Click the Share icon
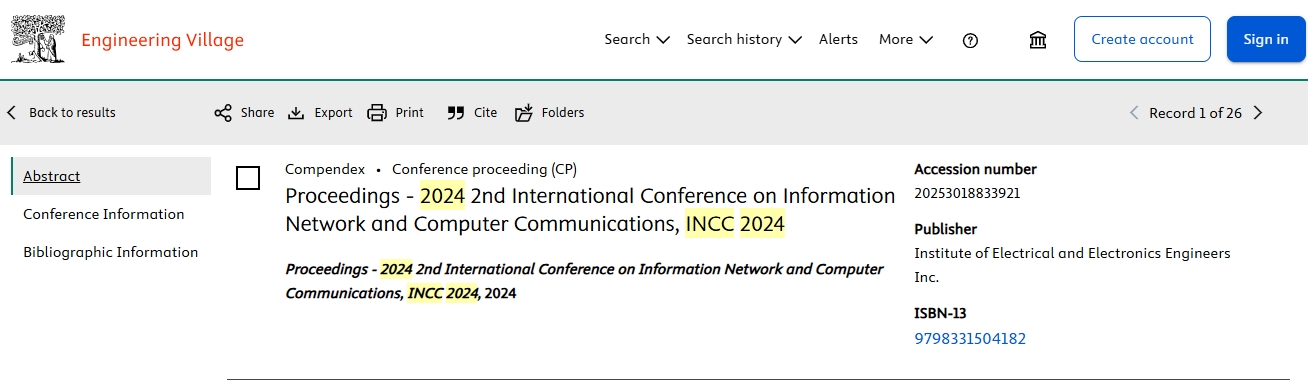Screen dimensions: 1308x385 (223, 113)
